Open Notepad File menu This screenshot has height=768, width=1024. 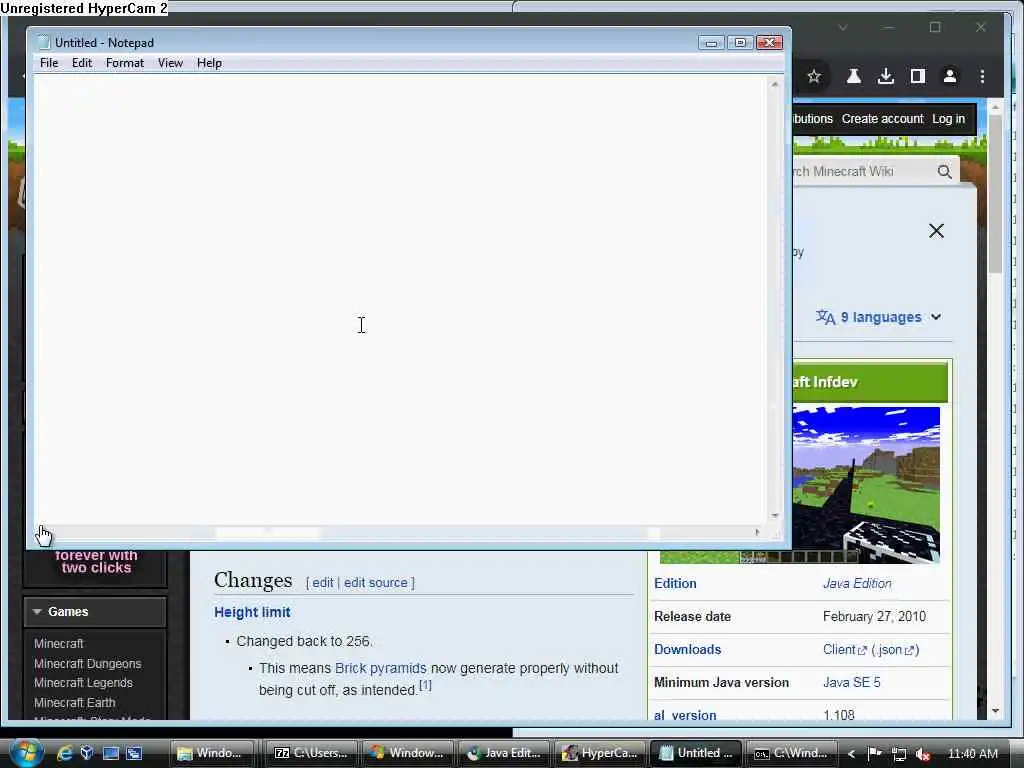48,63
